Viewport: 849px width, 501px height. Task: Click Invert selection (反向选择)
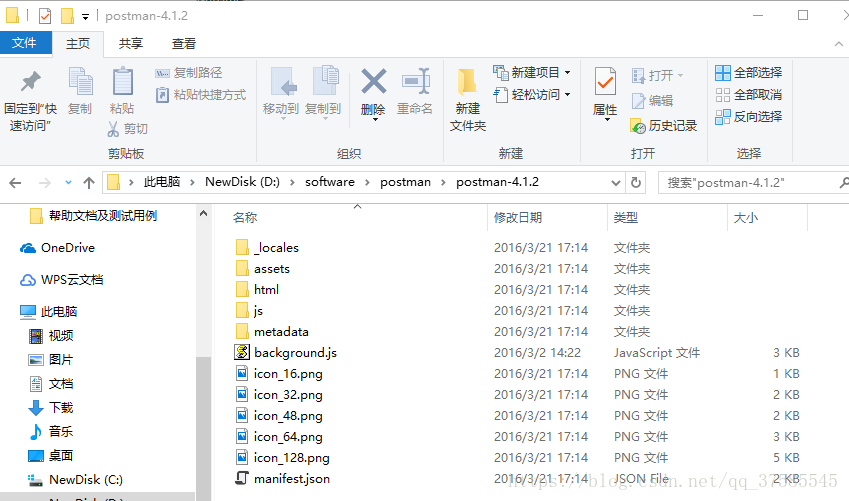[749, 116]
